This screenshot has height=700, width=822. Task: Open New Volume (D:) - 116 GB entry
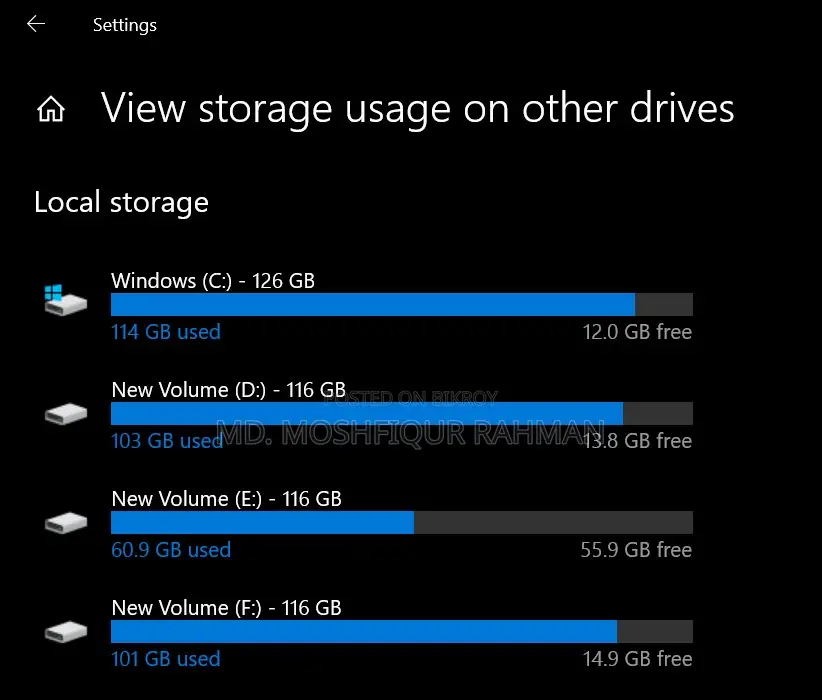coord(229,390)
